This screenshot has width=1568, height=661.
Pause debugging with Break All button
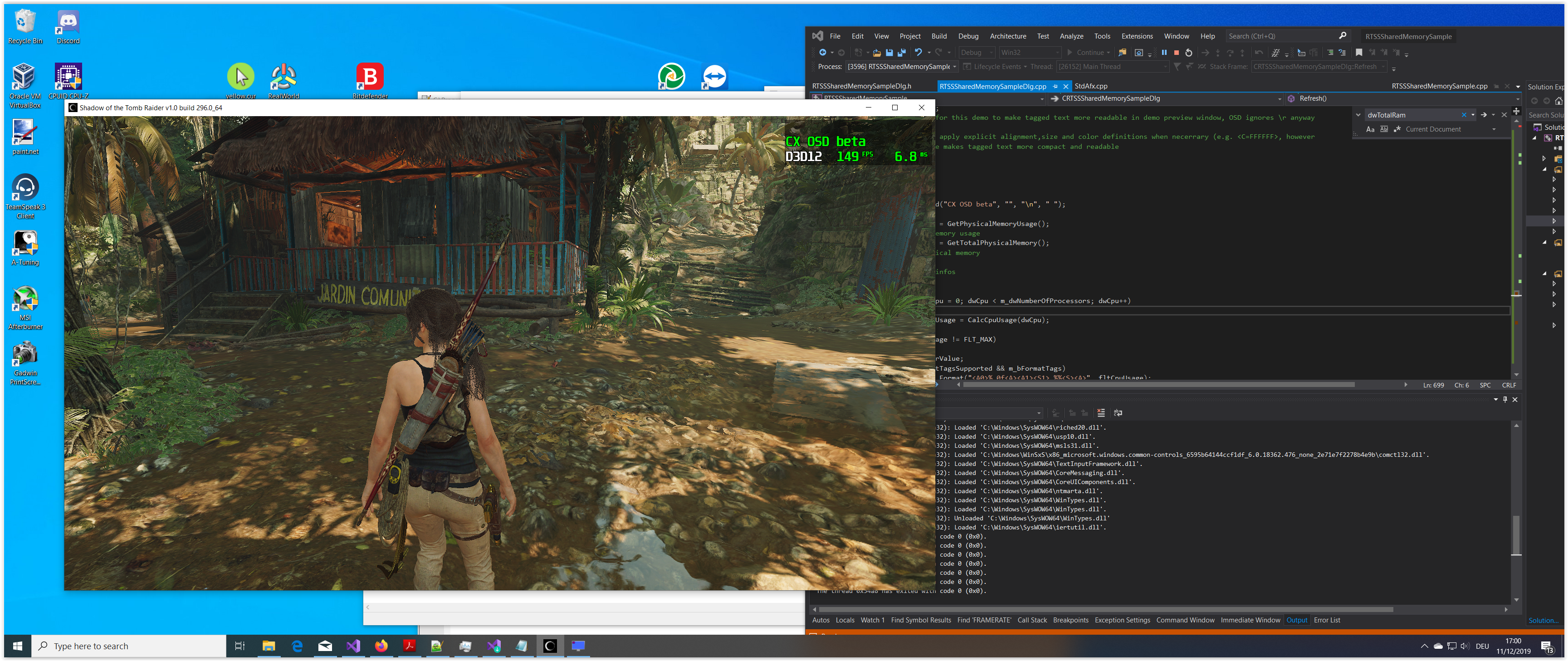(x=1164, y=52)
